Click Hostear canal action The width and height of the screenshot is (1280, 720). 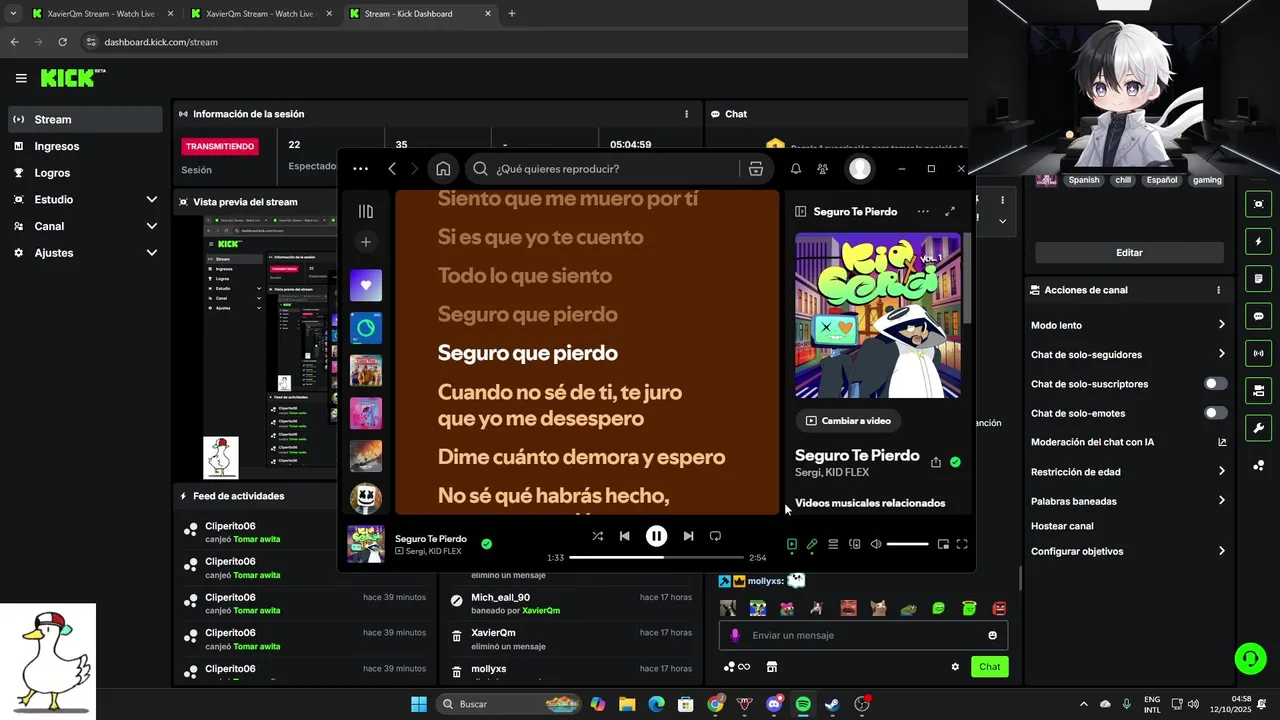coord(1062,526)
